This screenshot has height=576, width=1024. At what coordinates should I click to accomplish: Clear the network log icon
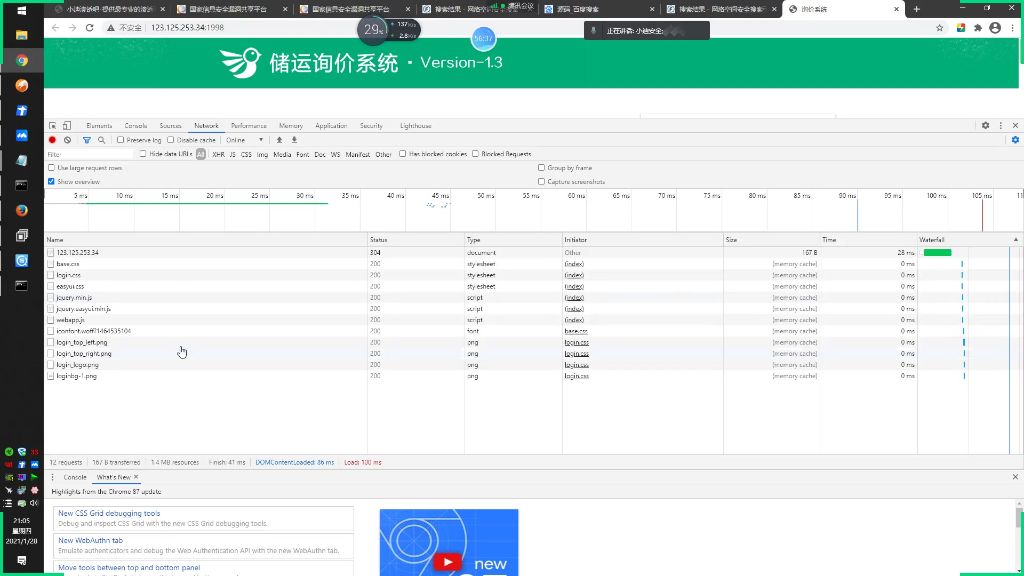pyautogui.click(x=67, y=140)
